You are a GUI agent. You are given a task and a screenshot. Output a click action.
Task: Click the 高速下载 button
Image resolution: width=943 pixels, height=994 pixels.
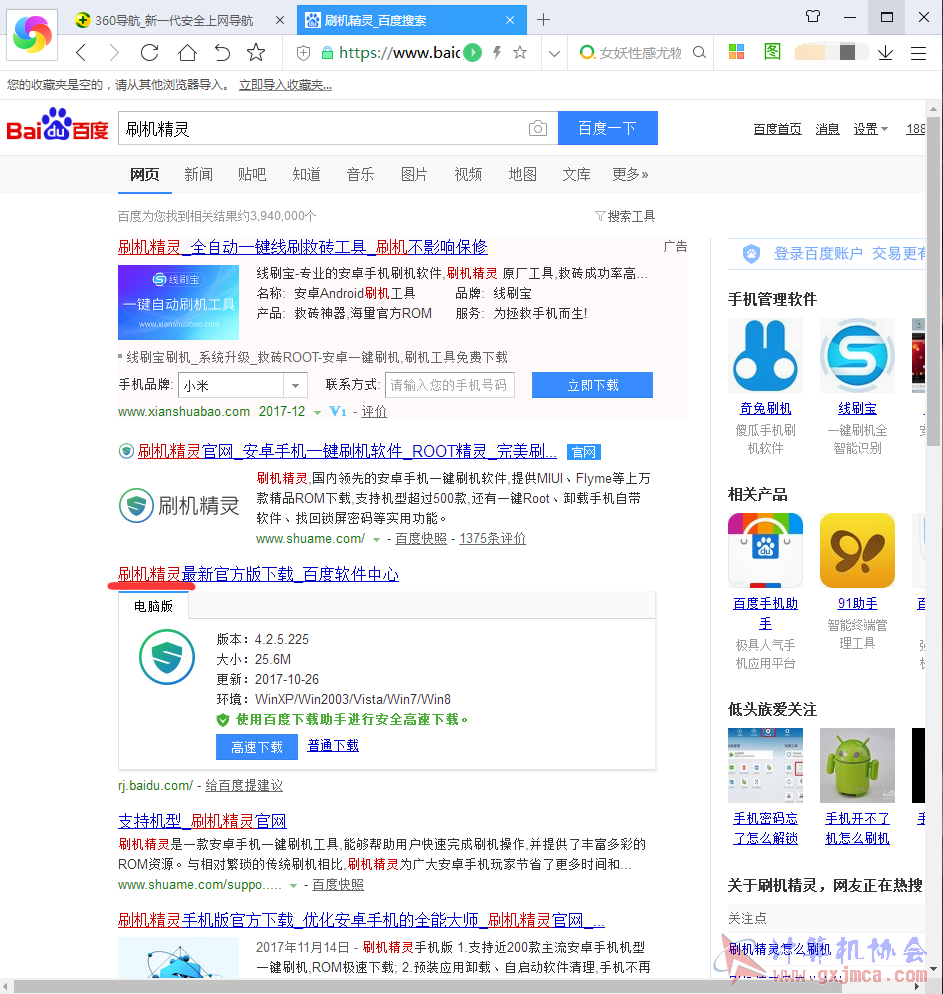tap(257, 747)
